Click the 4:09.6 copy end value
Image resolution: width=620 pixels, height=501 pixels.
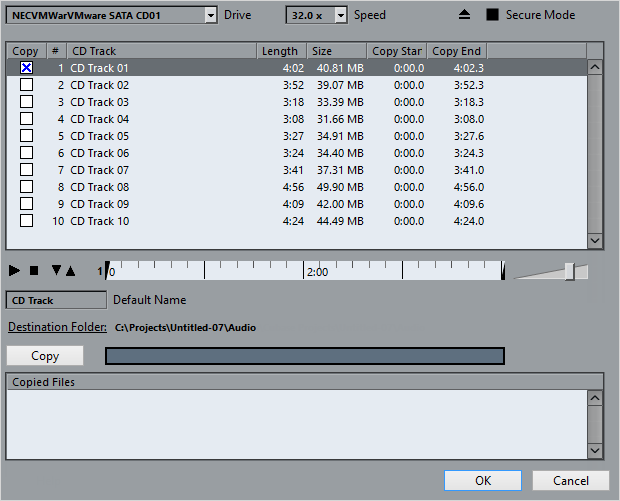pyautogui.click(x=469, y=204)
